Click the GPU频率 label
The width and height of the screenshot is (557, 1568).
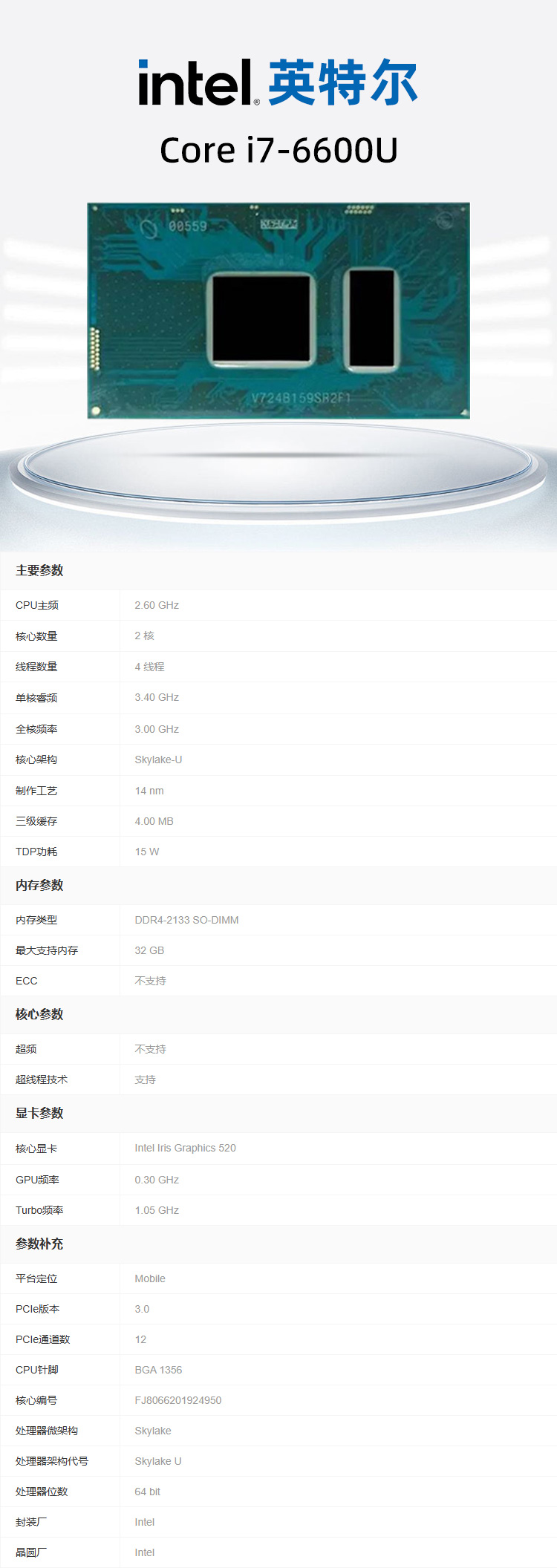coord(37,1180)
